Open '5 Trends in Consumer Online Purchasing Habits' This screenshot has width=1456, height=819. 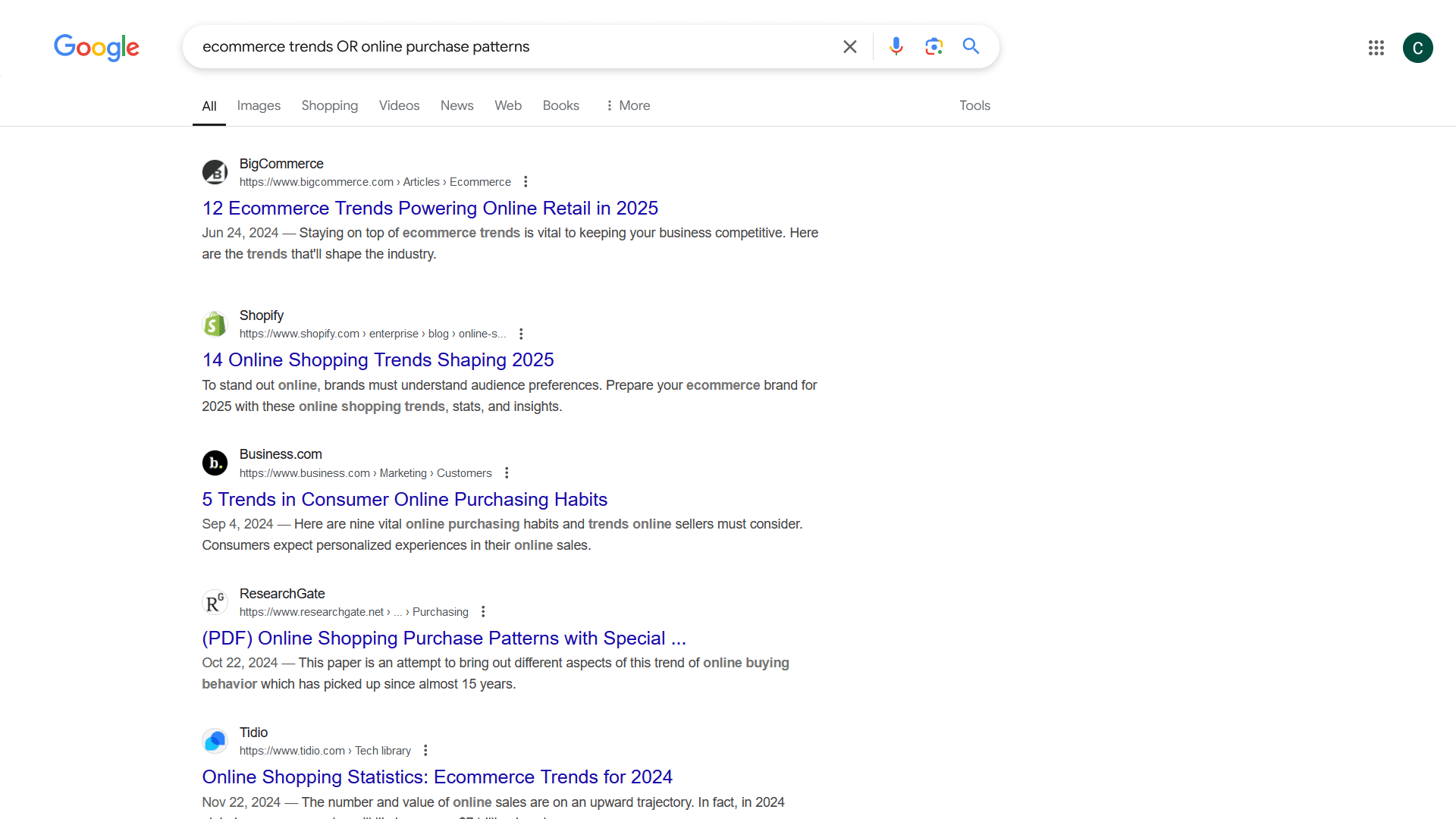click(x=405, y=500)
